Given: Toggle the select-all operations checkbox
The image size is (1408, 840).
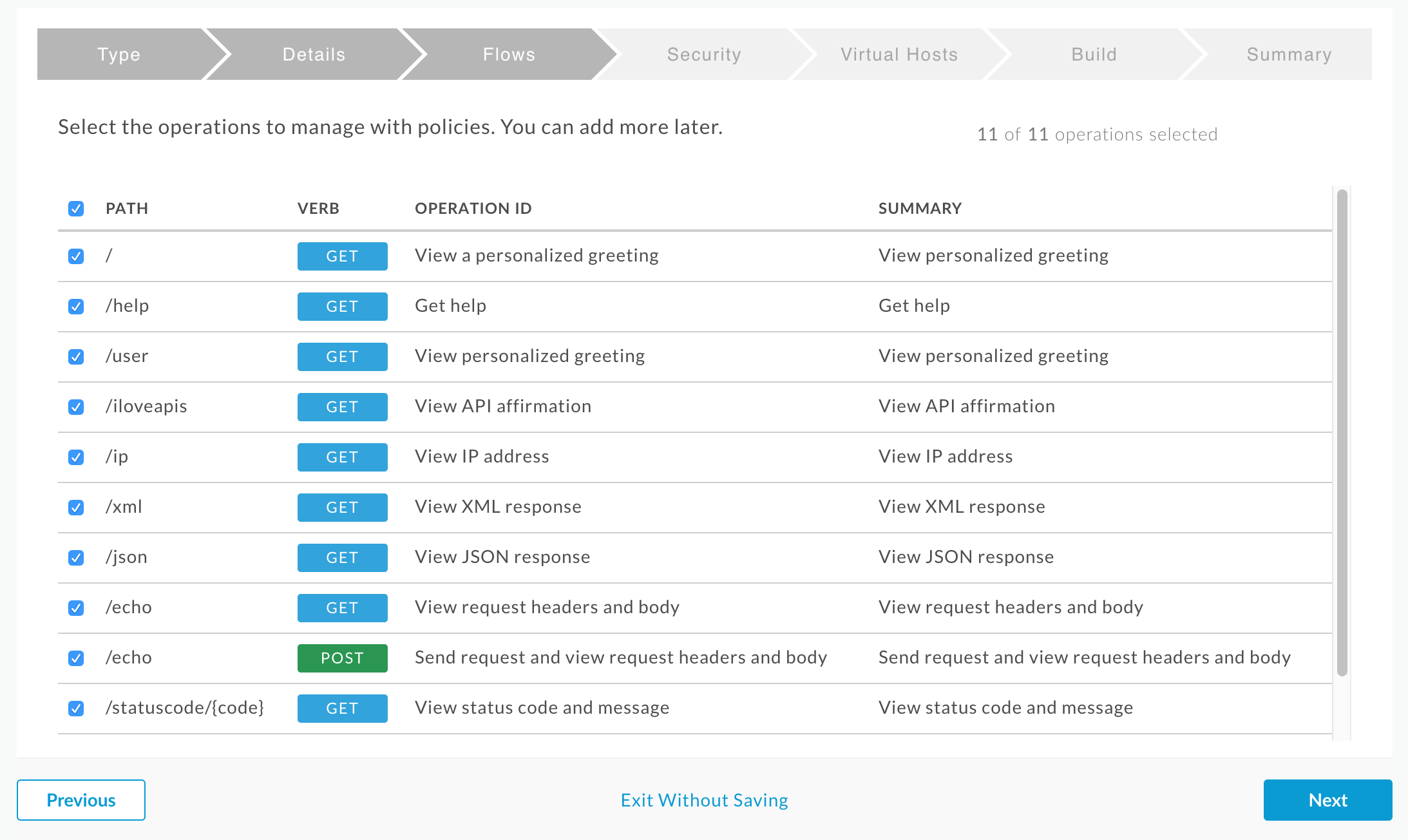Looking at the screenshot, I should [77, 207].
